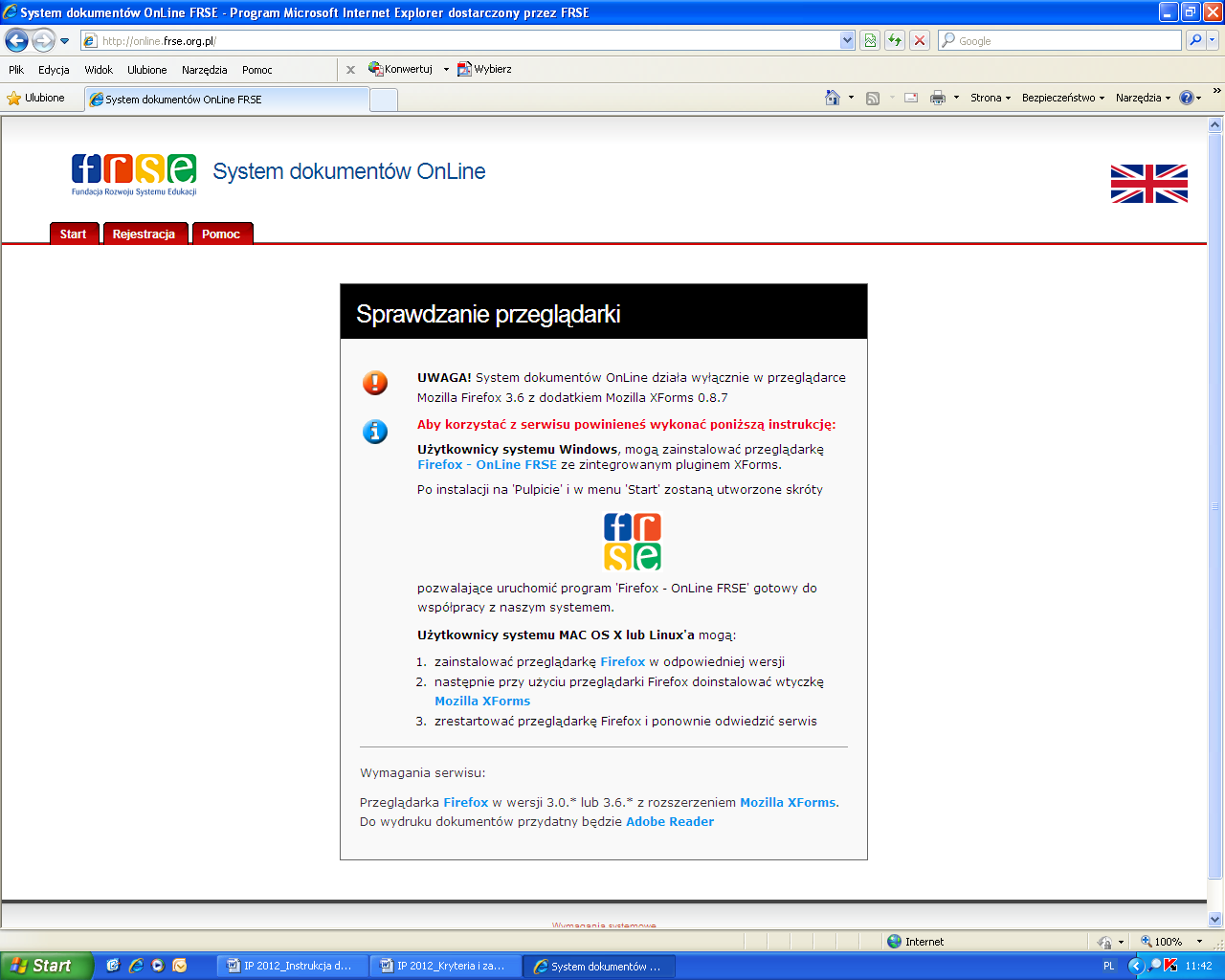Click the Print icon
This screenshot has height=980, width=1225.
tap(938, 98)
